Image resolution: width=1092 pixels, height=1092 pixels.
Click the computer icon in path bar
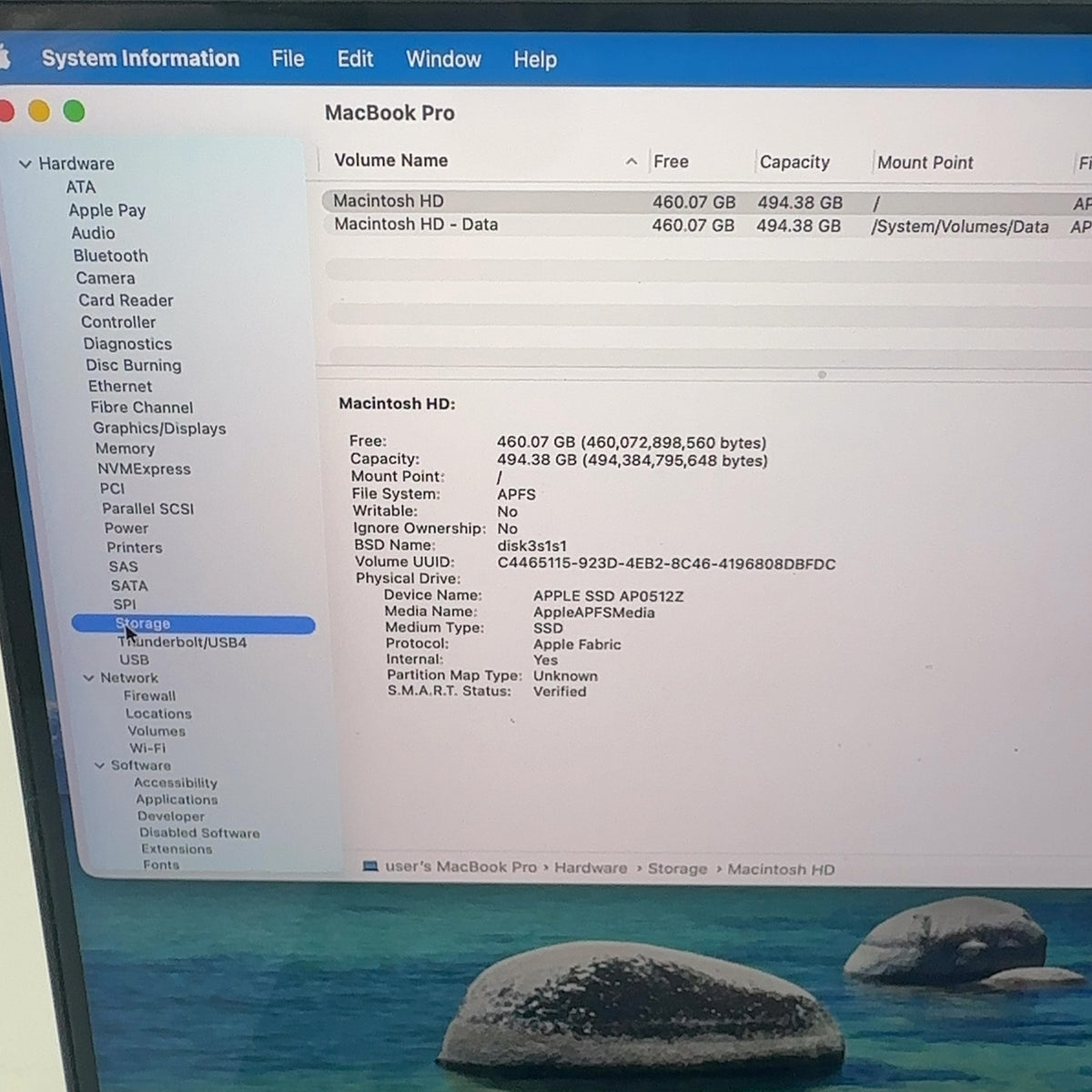[x=370, y=866]
